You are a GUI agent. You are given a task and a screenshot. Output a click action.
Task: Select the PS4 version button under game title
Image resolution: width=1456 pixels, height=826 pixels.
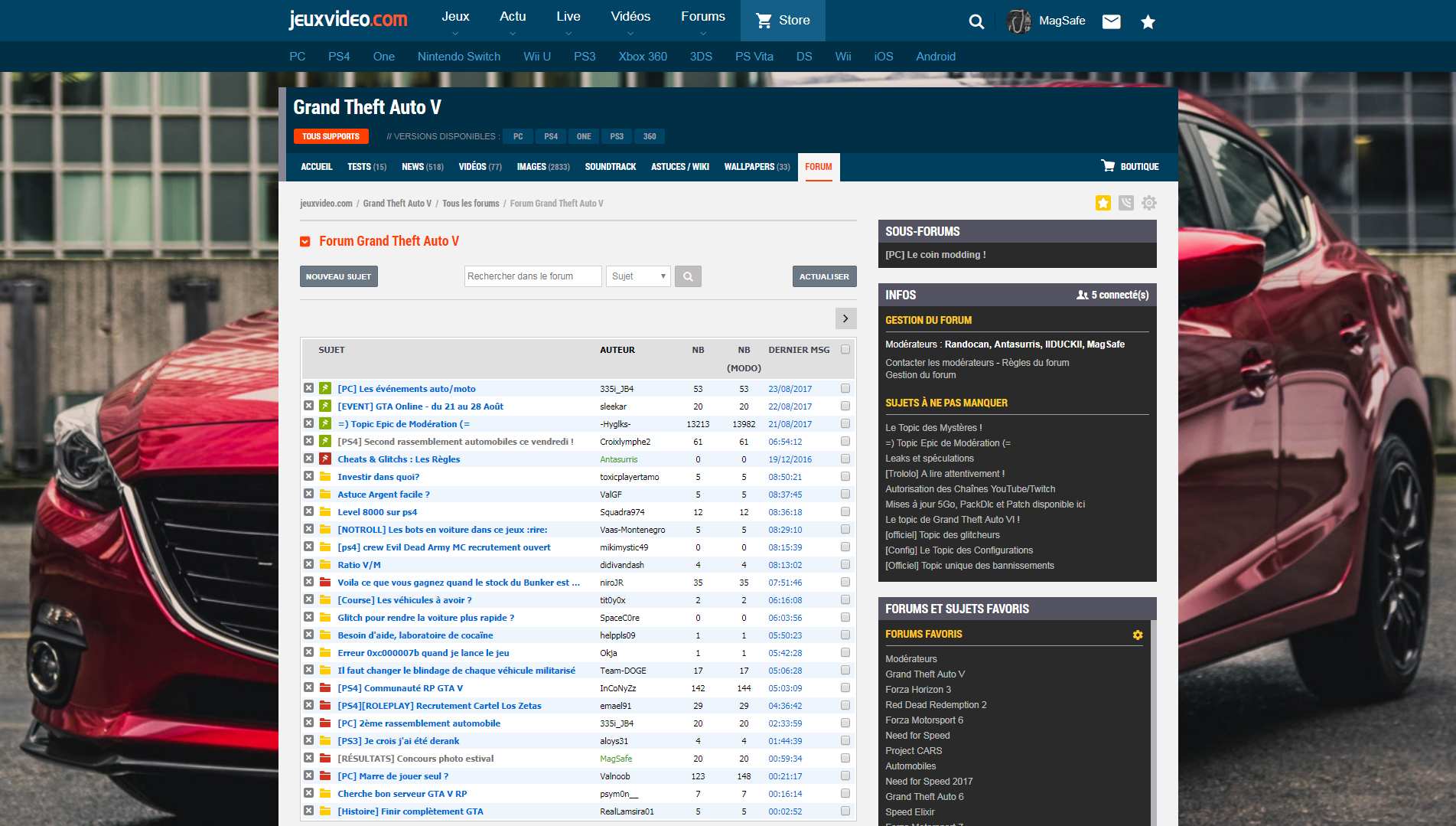click(x=551, y=136)
